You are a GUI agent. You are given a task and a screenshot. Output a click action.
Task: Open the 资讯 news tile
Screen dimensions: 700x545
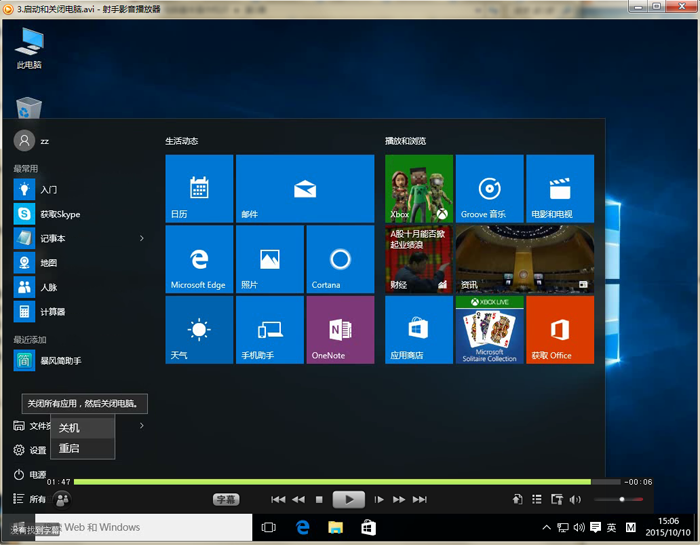tap(525, 259)
